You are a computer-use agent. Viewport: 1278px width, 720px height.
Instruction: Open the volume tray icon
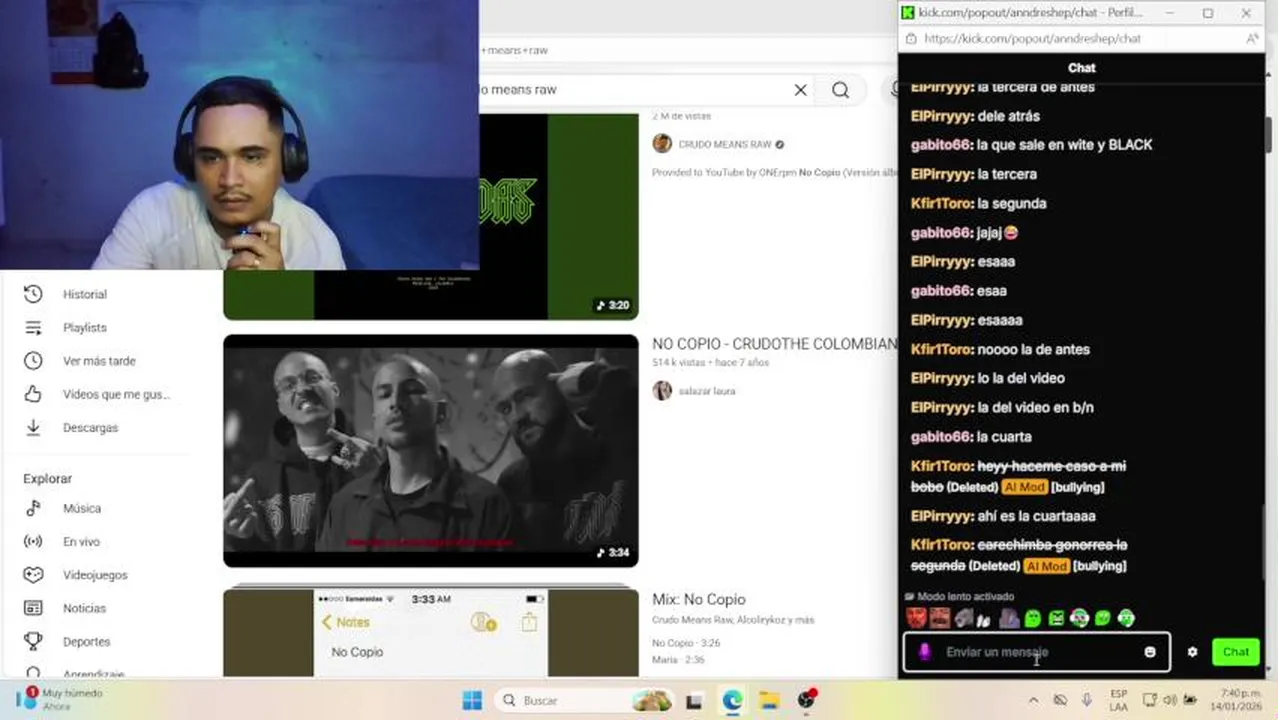1170,700
